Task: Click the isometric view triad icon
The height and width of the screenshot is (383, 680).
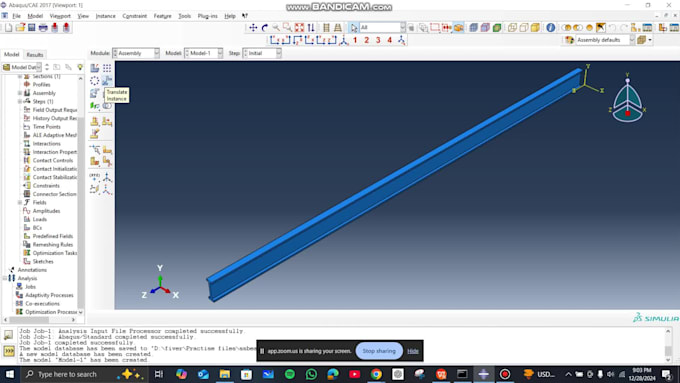Action: [x=343, y=40]
